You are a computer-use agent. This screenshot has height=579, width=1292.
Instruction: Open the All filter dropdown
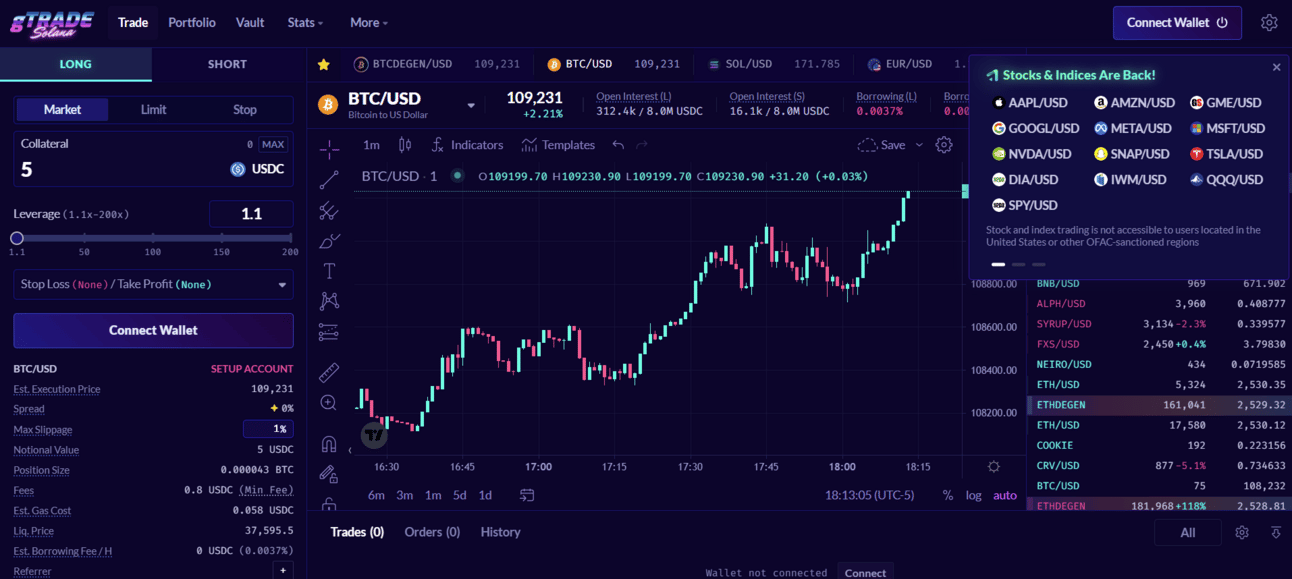pos(1188,533)
